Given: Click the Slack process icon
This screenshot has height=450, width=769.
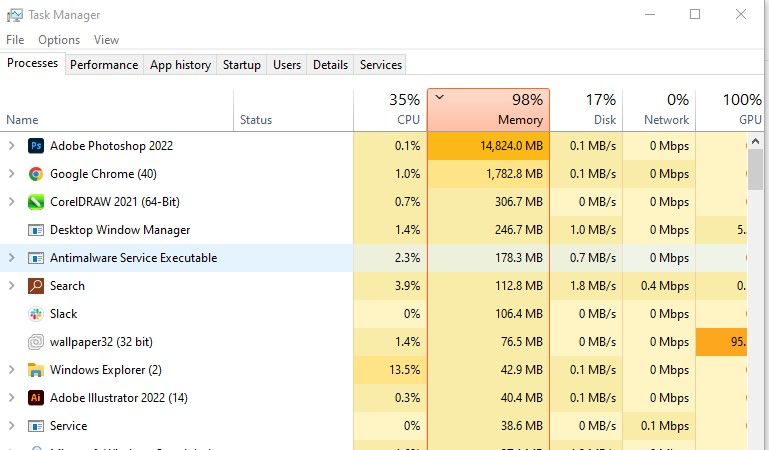Looking at the screenshot, I should (36, 314).
